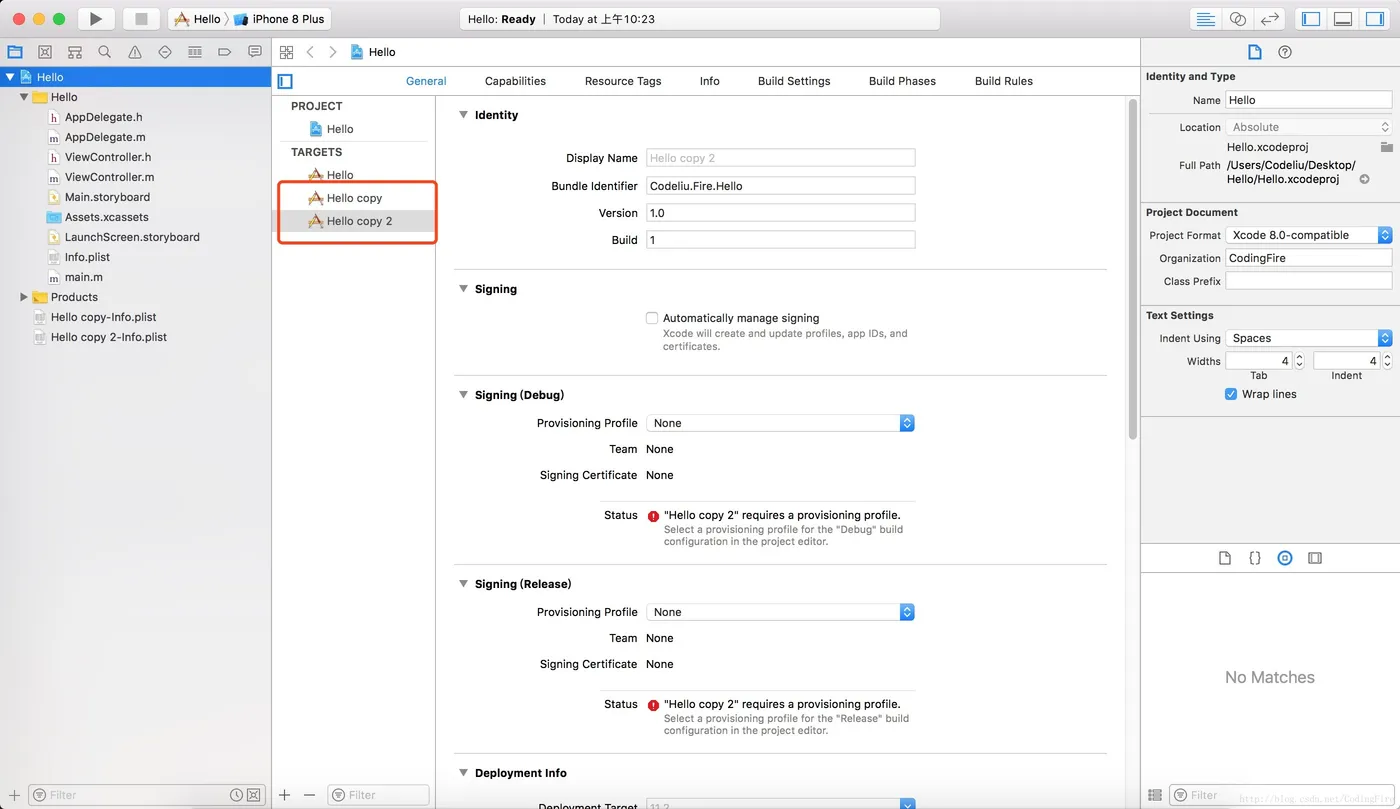Select iPhone 8 Plus destination
1400x809 pixels.
[280, 19]
